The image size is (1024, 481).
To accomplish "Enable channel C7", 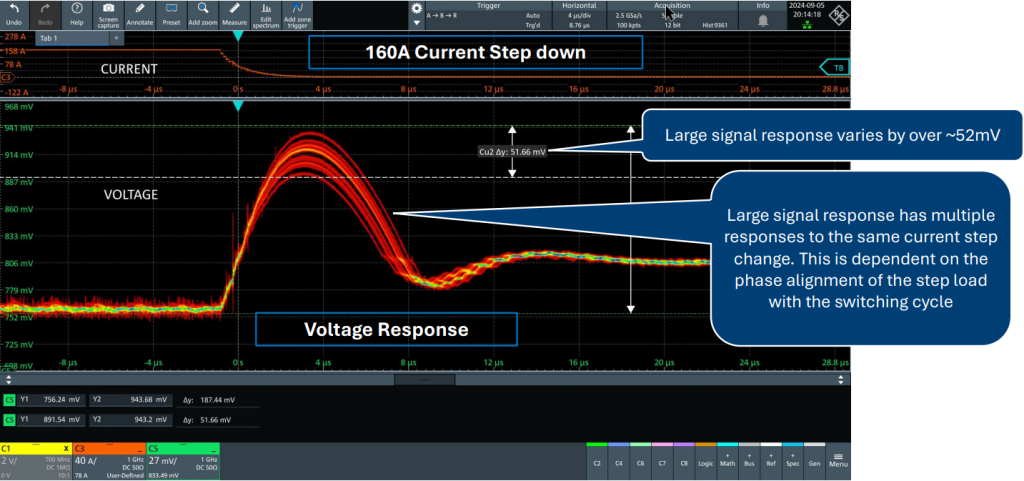I will 662,461.
